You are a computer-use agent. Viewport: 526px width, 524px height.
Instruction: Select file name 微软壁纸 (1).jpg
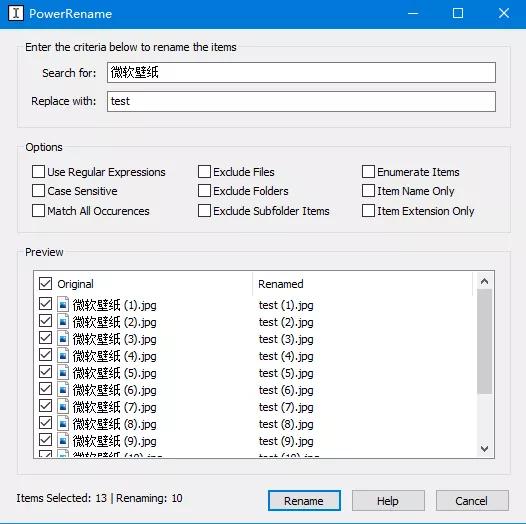115,305
